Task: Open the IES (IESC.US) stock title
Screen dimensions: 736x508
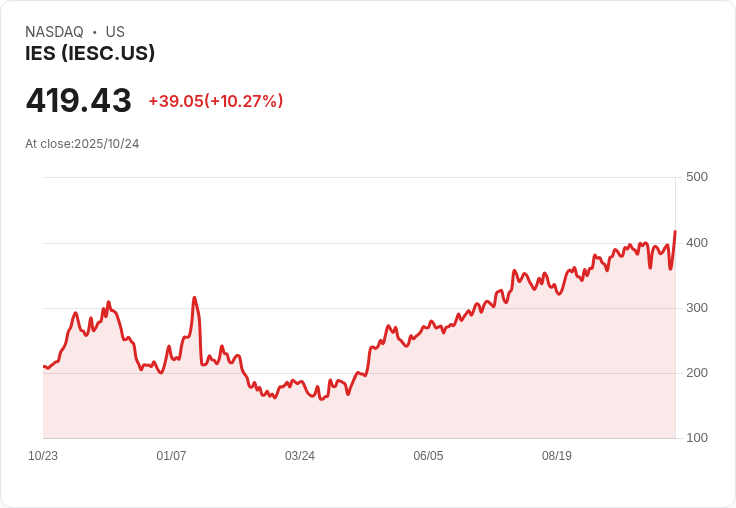Action: [x=90, y=54]
